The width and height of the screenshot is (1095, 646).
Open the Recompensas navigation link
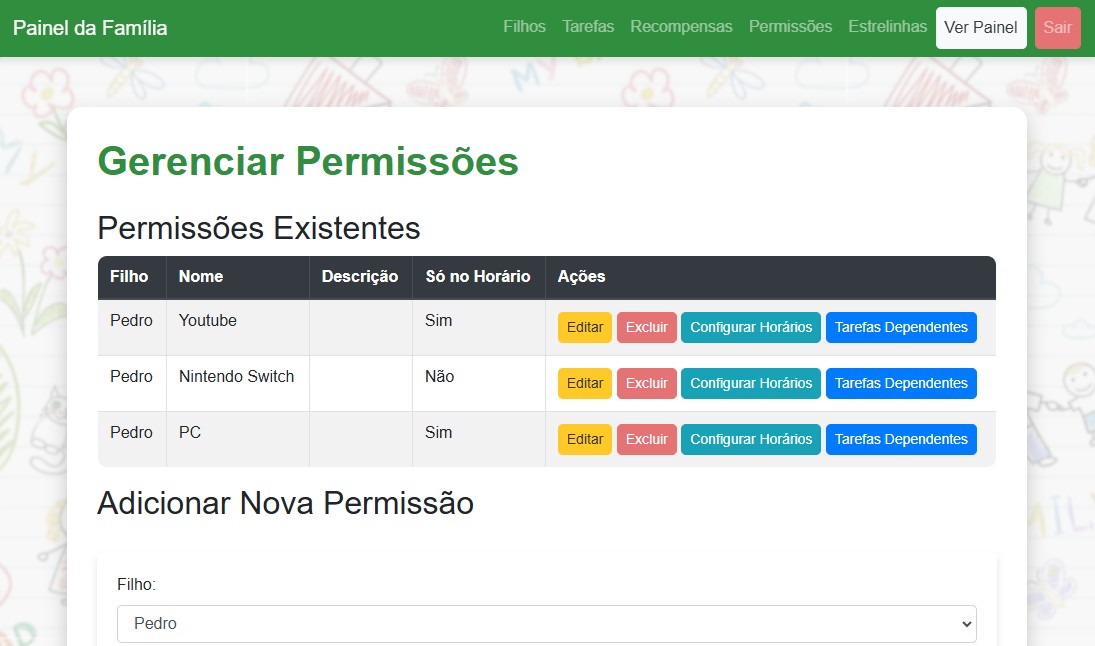point(681,27)
